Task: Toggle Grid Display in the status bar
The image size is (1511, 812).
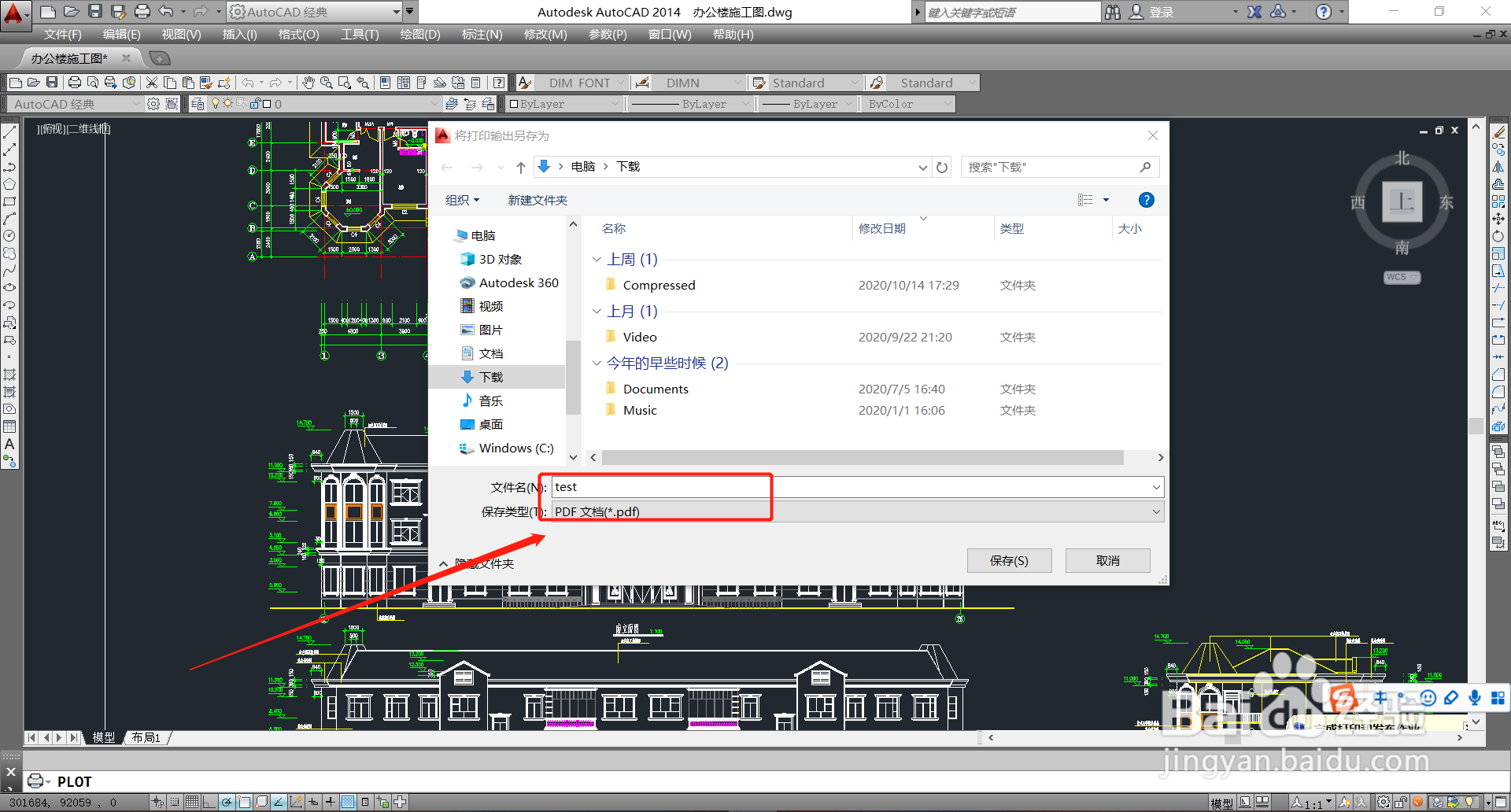Action: point(192,803)
